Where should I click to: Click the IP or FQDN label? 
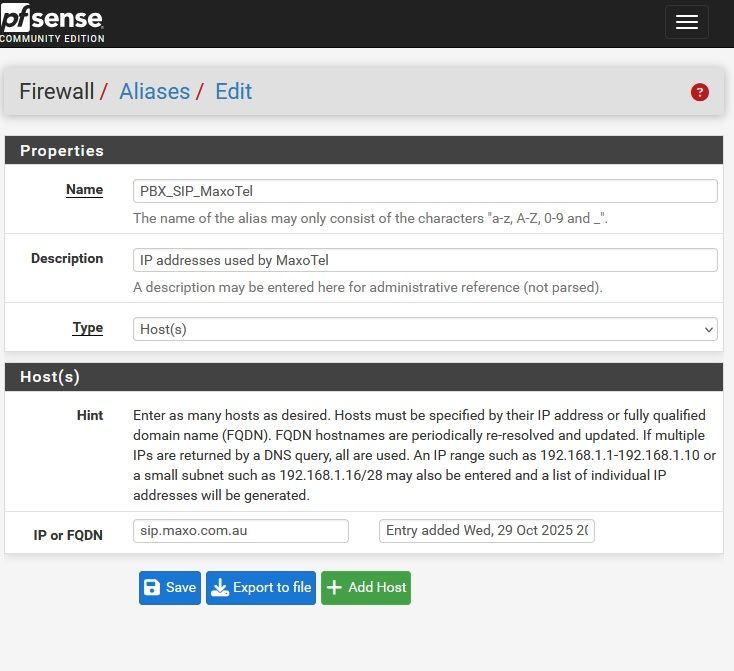point(68,536)
